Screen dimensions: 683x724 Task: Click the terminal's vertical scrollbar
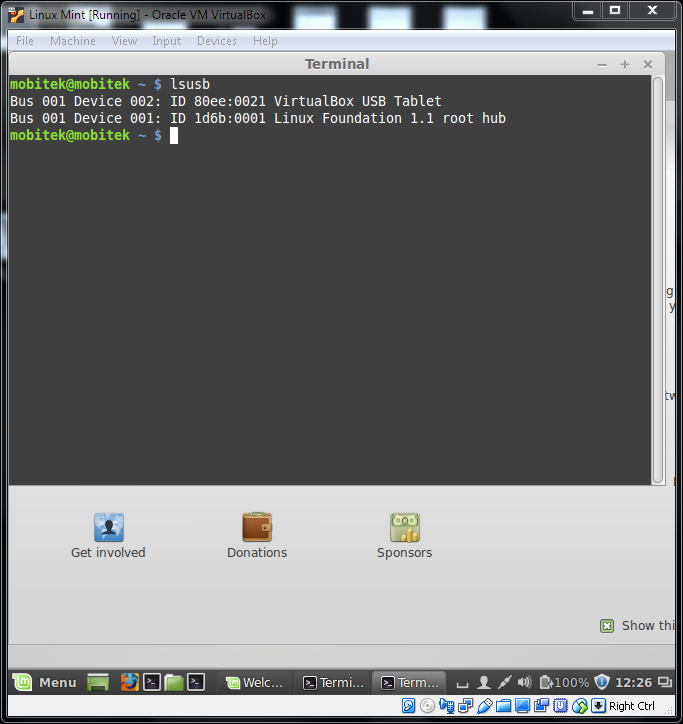(x=658, y=280)
